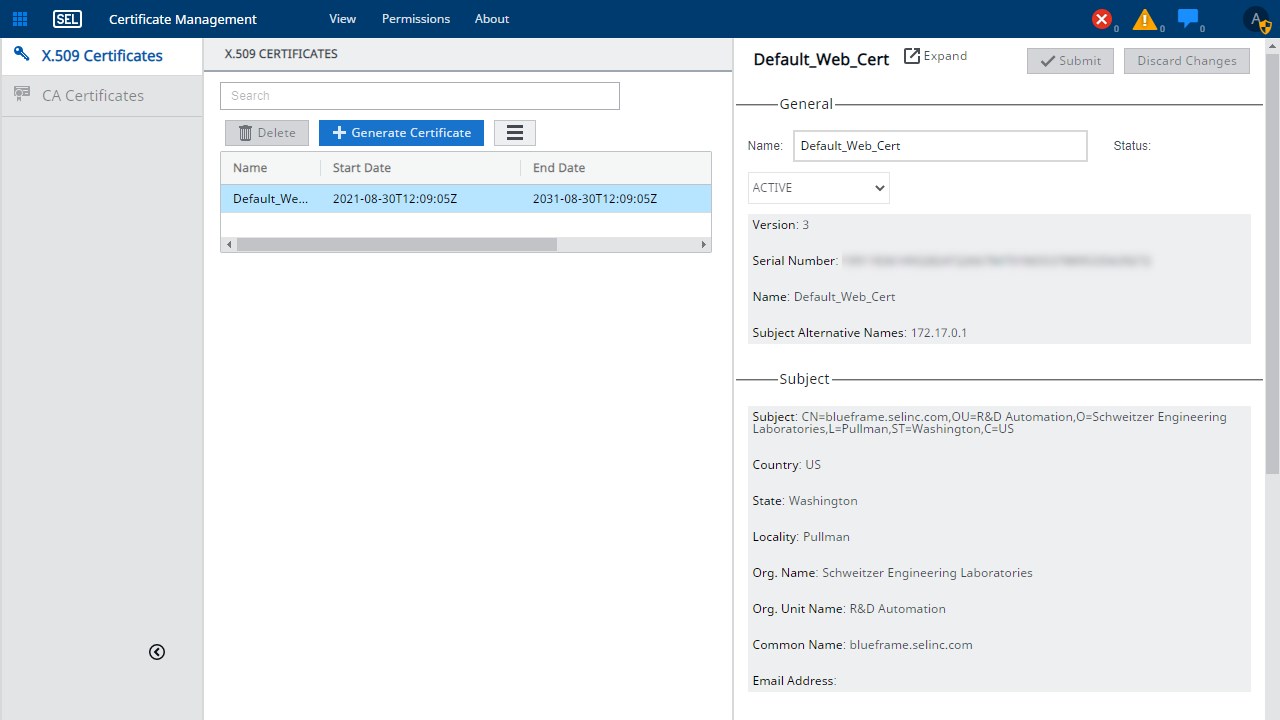Screen dimensions: 1280x720
Task: Click the SEL logo
Action: click(67, 19)
